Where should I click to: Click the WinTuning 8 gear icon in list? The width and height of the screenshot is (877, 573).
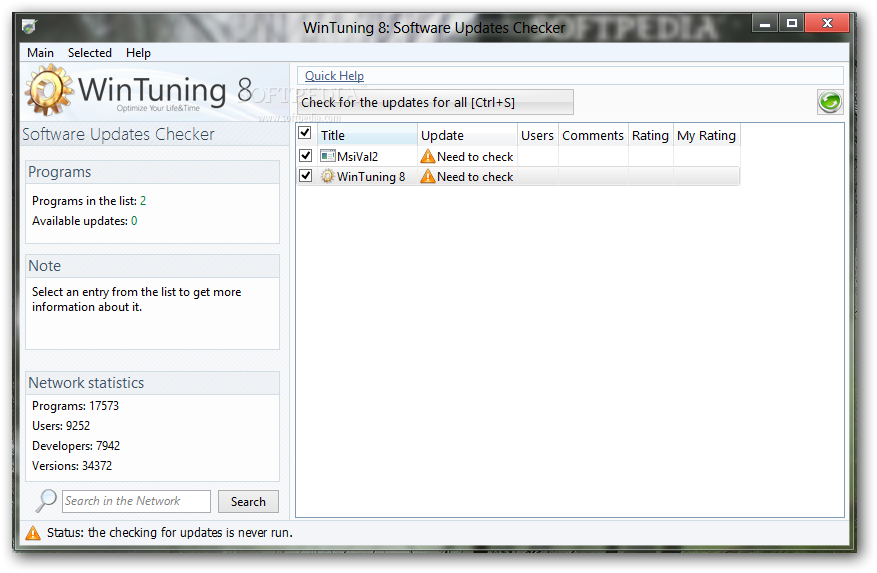pos(327,176)
